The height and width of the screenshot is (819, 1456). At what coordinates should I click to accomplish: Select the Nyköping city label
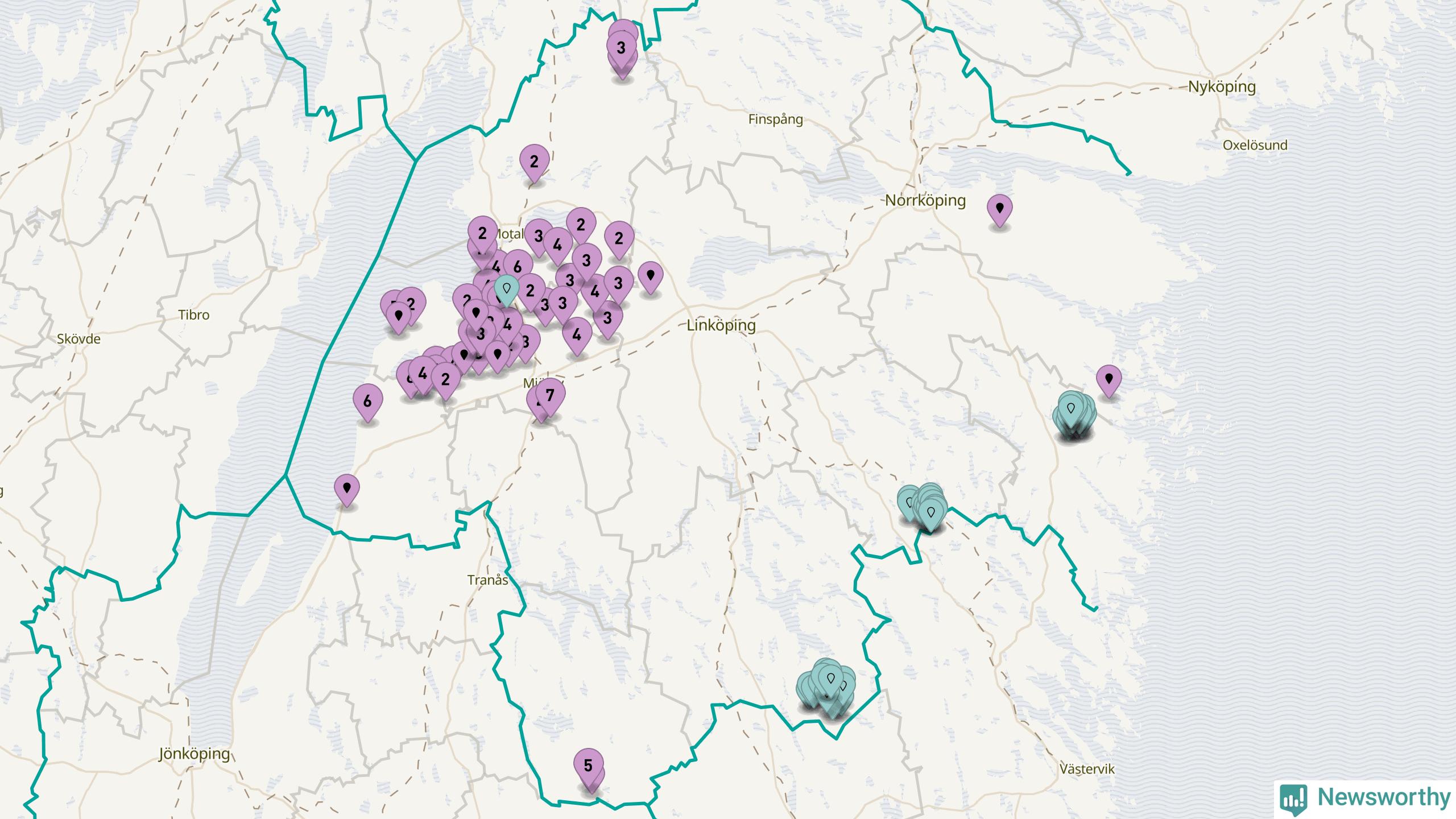[1222, 87]
